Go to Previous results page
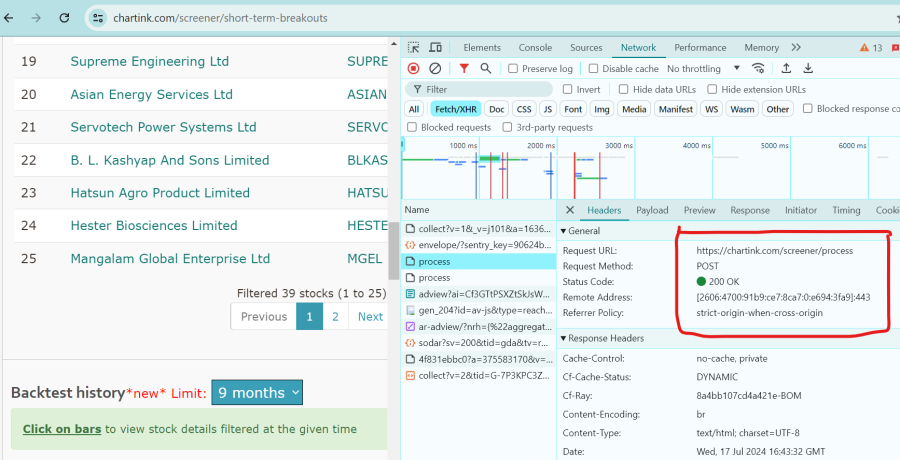 (263, 316)
